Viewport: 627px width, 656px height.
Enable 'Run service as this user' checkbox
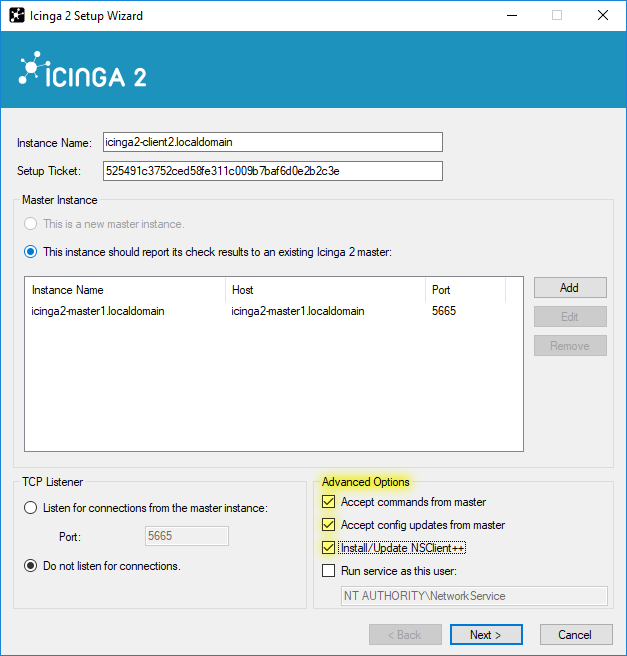click(328, 571)
